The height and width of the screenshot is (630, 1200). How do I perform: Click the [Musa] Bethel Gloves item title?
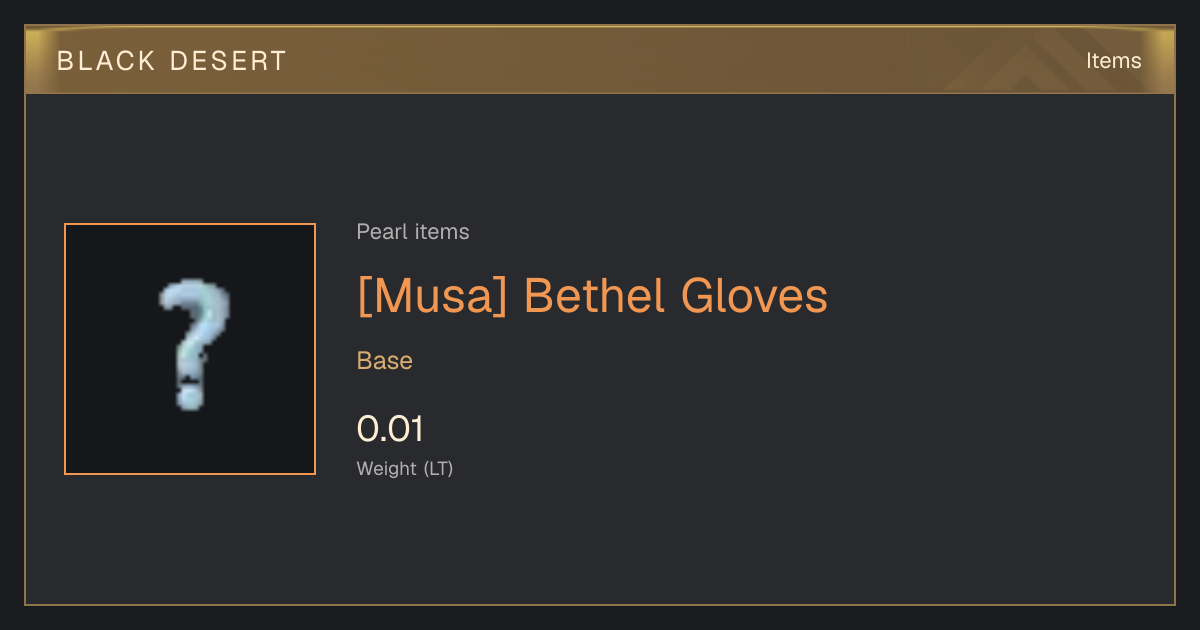592,296
